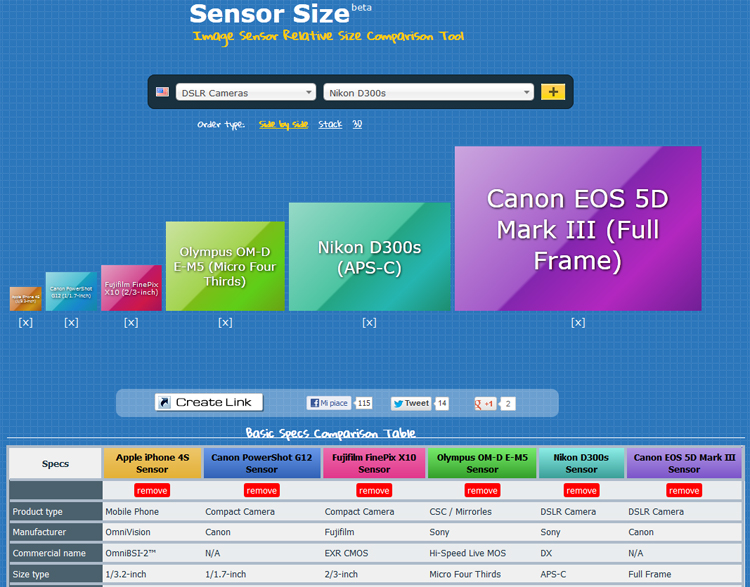
Task: Open the DSLR Cameras category dropdown
Action: coord(246,92)
